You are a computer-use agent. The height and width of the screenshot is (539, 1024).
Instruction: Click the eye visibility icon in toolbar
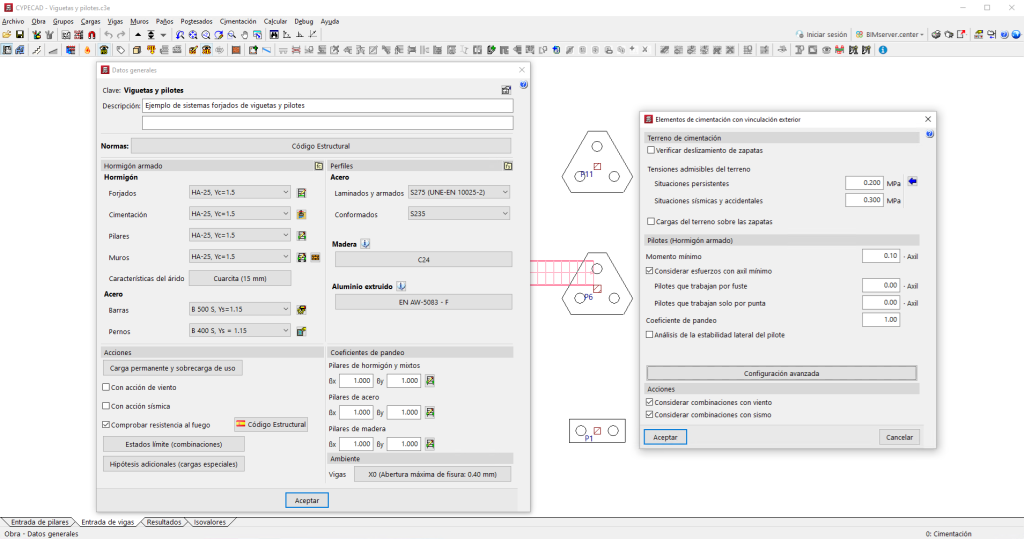click(x=826, y=50)
